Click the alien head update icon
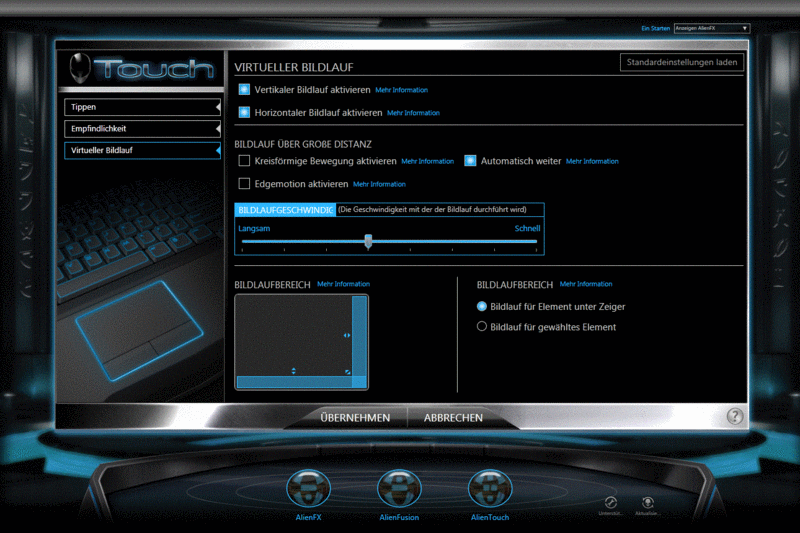800x533 pixels. pos(648,502)
